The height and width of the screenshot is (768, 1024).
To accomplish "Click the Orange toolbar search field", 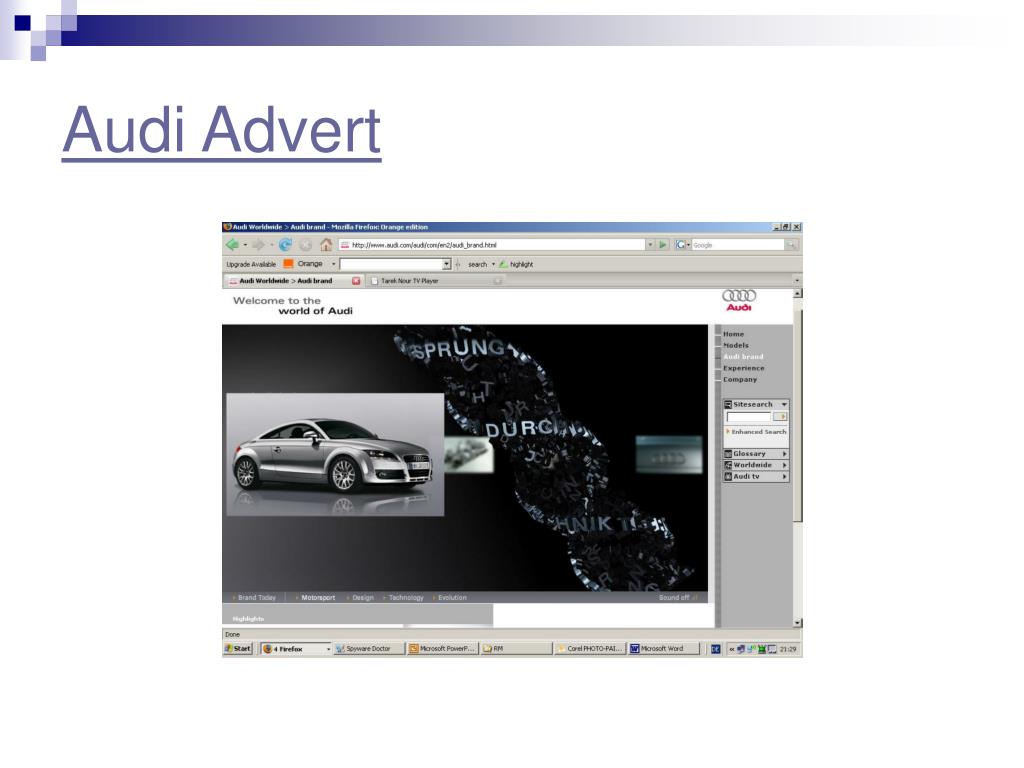I will [x=391, y=264].
